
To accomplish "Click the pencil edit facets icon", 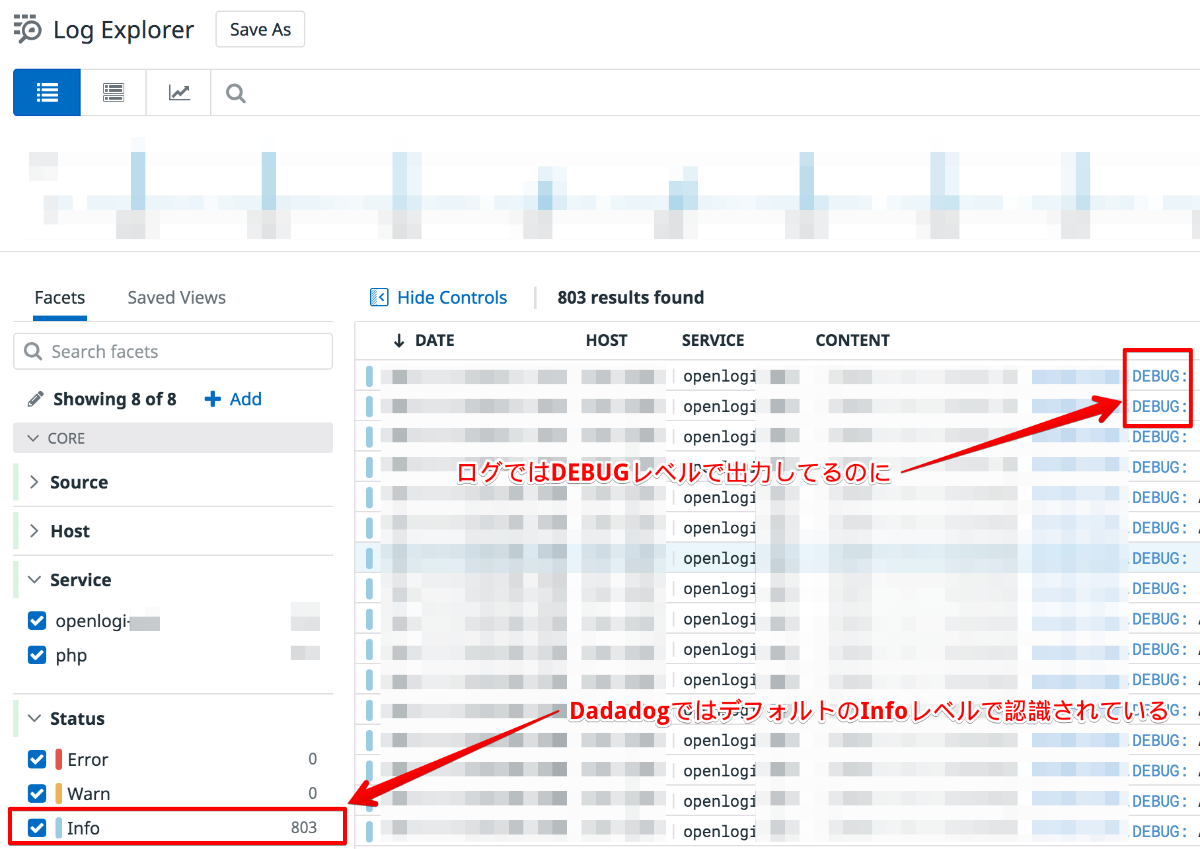I will (x=35, y=399).
